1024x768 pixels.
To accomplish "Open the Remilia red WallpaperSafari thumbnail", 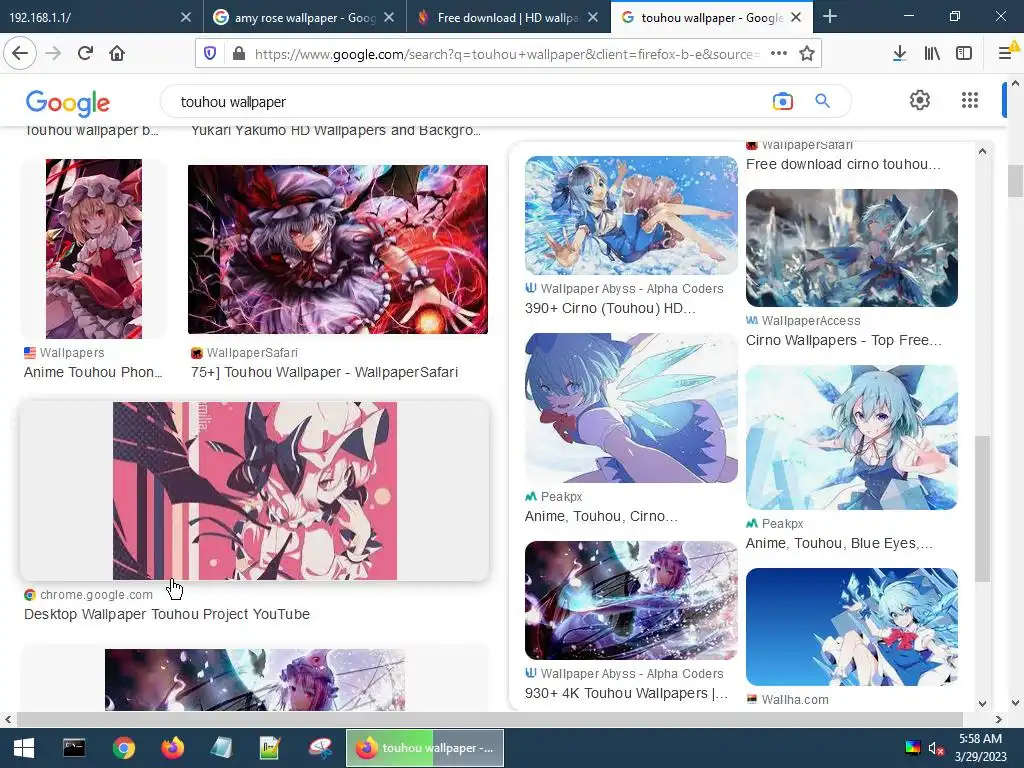I will [338, 249].
